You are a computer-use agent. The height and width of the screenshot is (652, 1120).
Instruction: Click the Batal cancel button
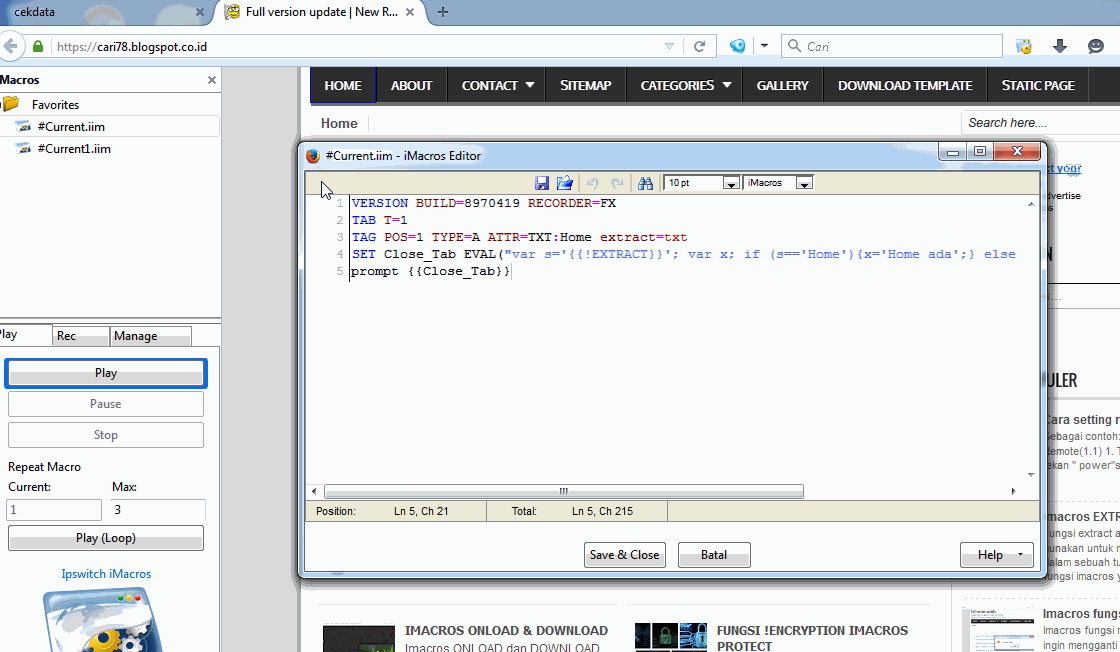714,555
